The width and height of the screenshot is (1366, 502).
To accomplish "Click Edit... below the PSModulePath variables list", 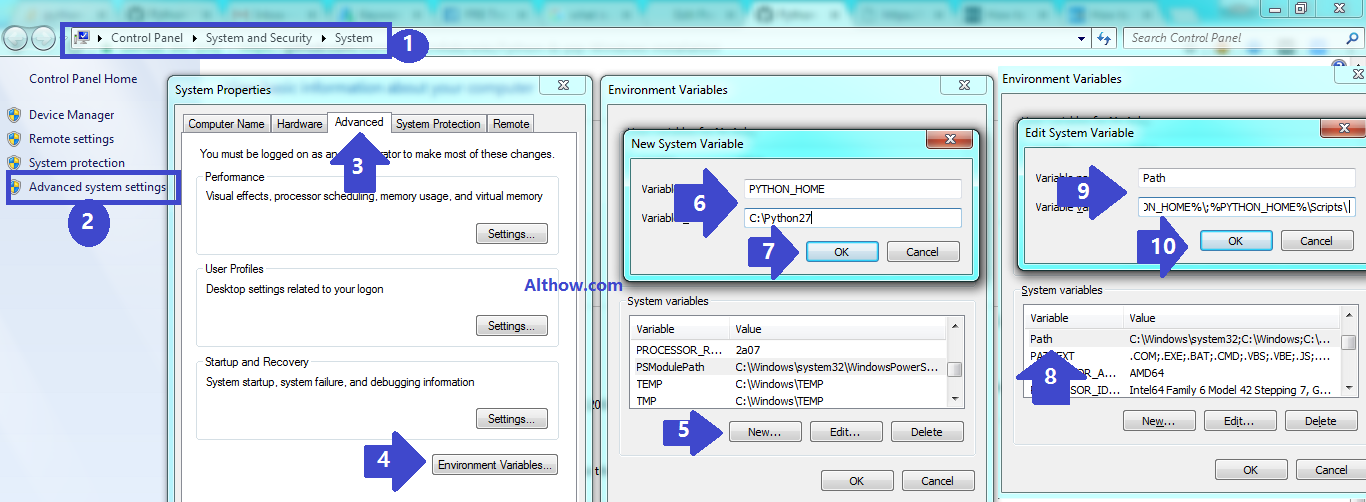I will [844, 432].
